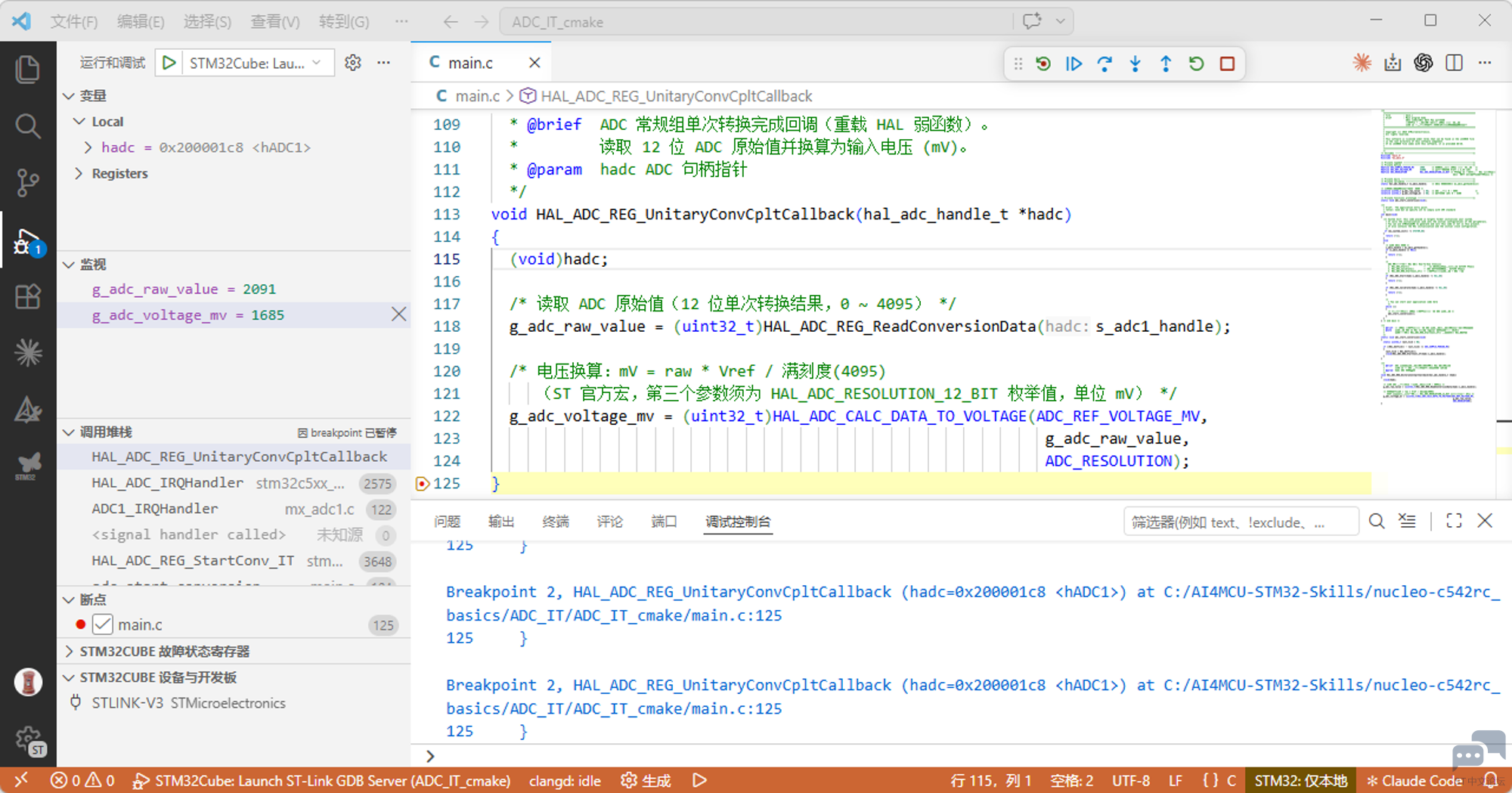Remove the g_adc_voltage_mv watch expression
Viewport: 1512px width, 793px height.
[x=398, y=314]
